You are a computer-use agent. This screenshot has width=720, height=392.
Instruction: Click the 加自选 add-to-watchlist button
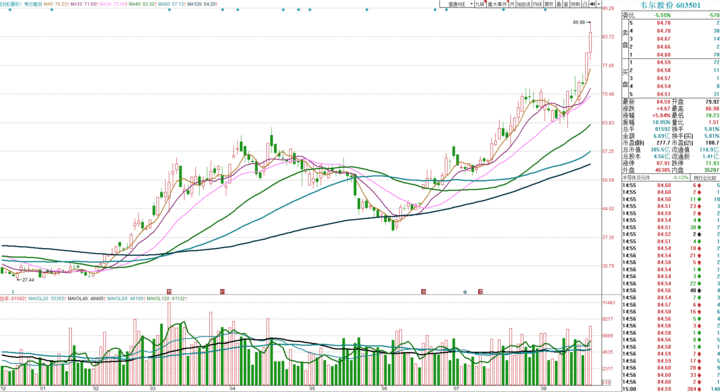point(523,4)
